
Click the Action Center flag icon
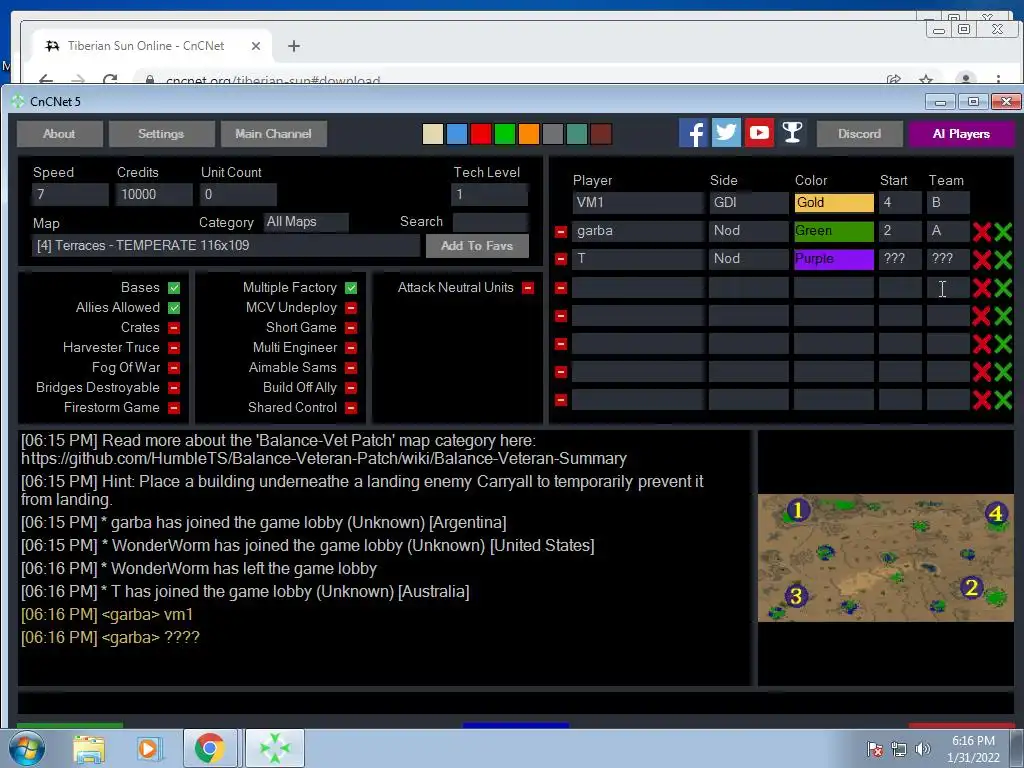pos(875,749)
